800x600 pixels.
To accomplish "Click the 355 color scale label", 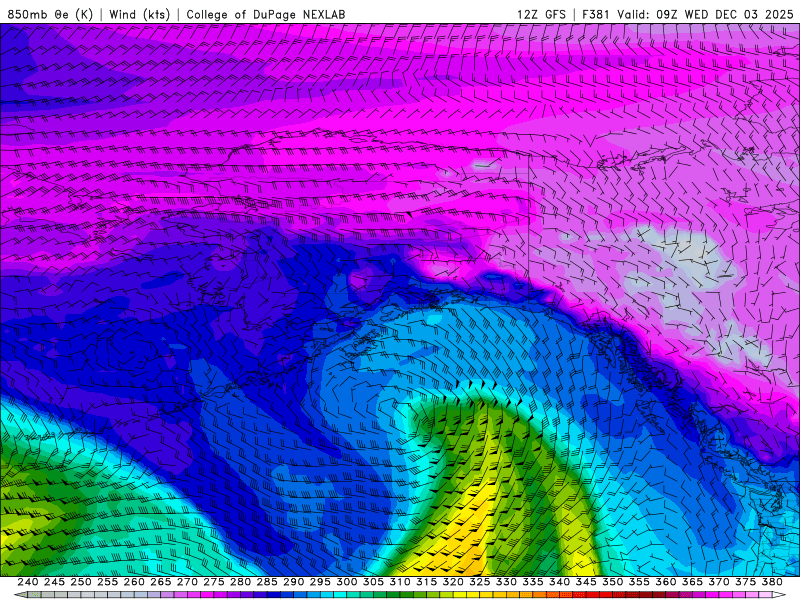I will [639, 582].
